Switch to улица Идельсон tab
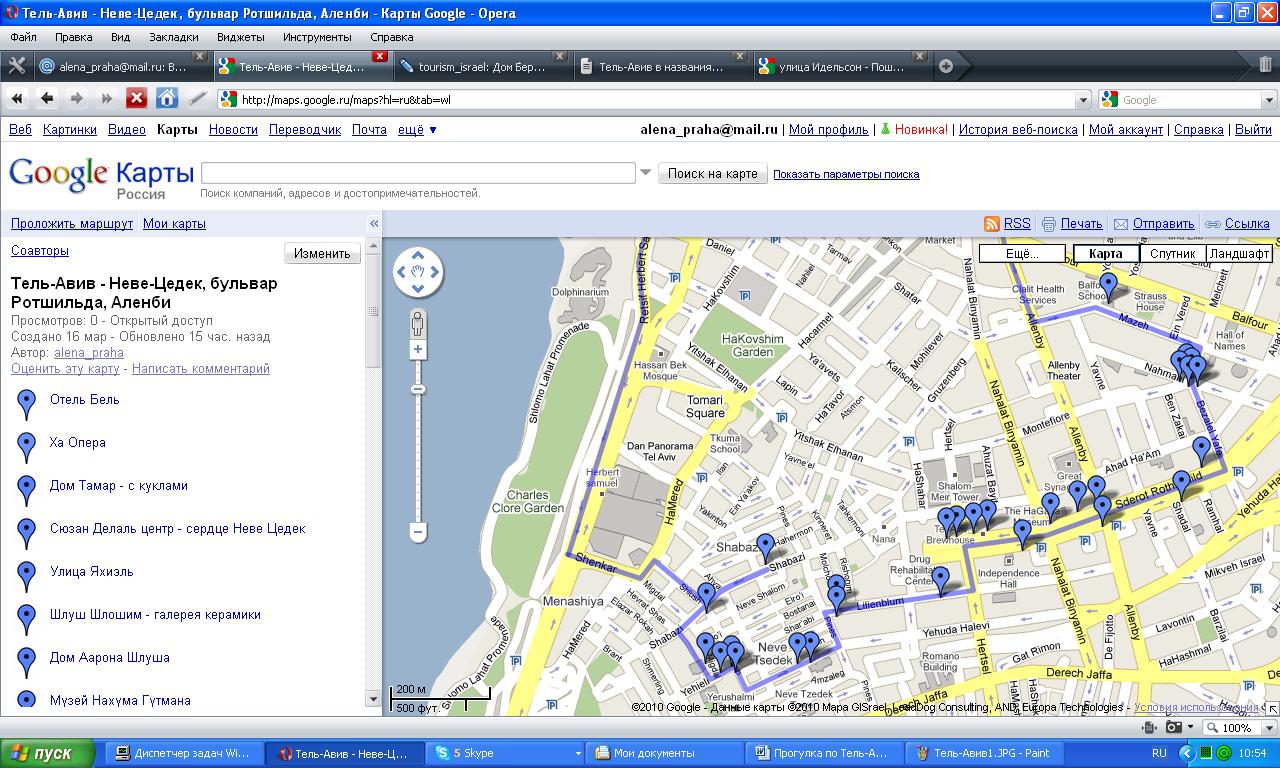The image size is (1280, 768). (x=841, y=67)
